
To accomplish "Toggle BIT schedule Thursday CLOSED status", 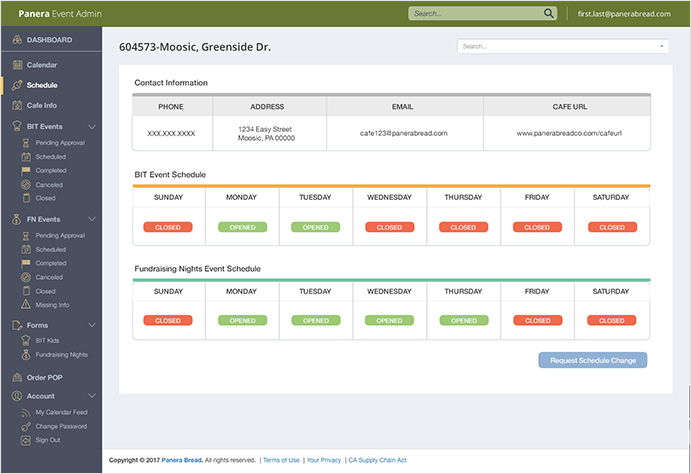I will click(x=464, y=227).
